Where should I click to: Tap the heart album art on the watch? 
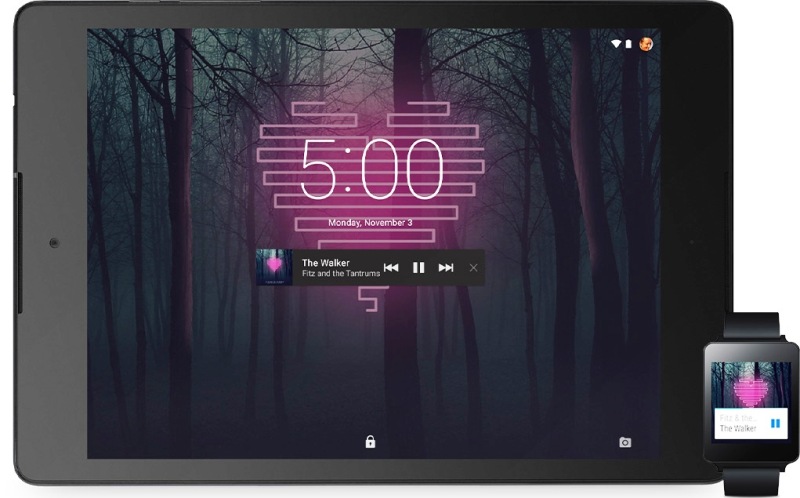pos(748,383)
